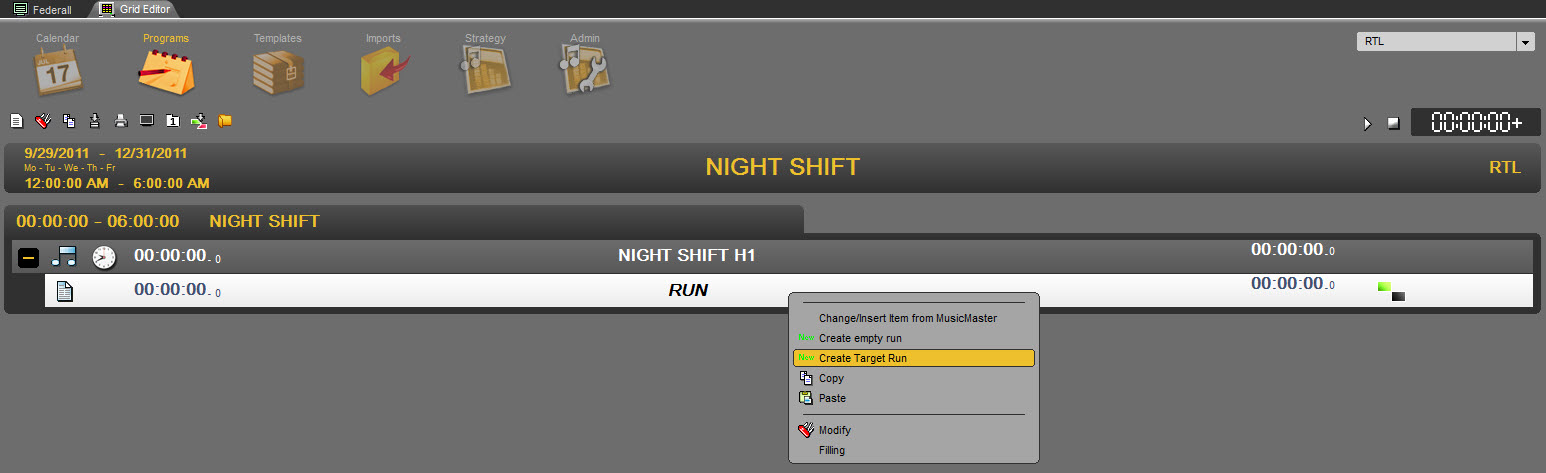Click the yellow folder toolbar icon

[225, 121]
